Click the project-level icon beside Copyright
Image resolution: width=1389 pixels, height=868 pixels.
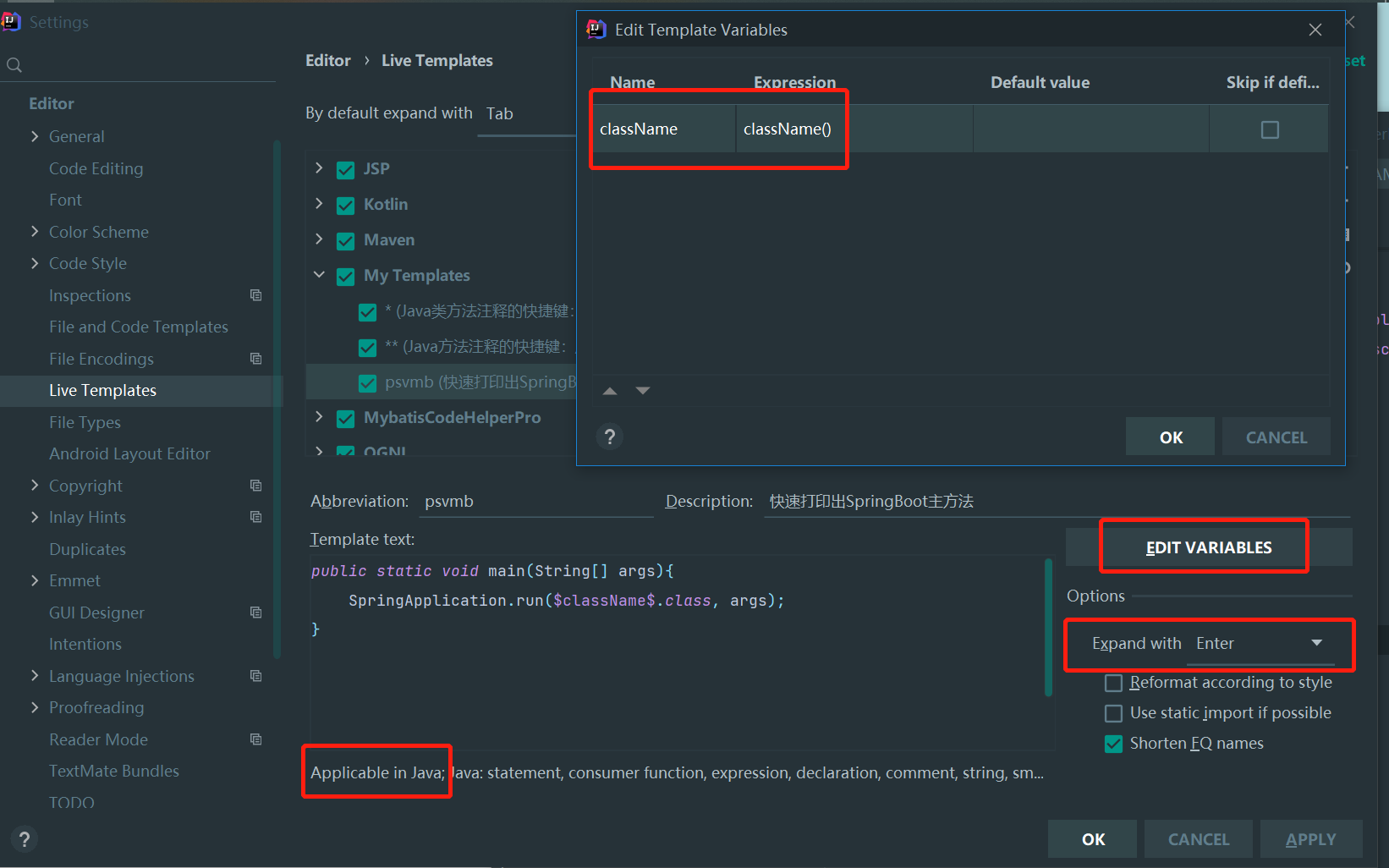pyautogui.click(x=255, y=486)
